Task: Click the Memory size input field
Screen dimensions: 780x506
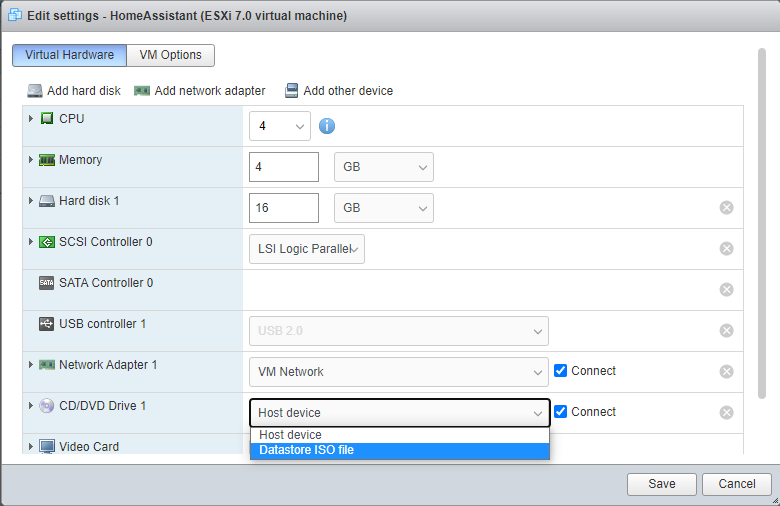Action: pos(283,167)
